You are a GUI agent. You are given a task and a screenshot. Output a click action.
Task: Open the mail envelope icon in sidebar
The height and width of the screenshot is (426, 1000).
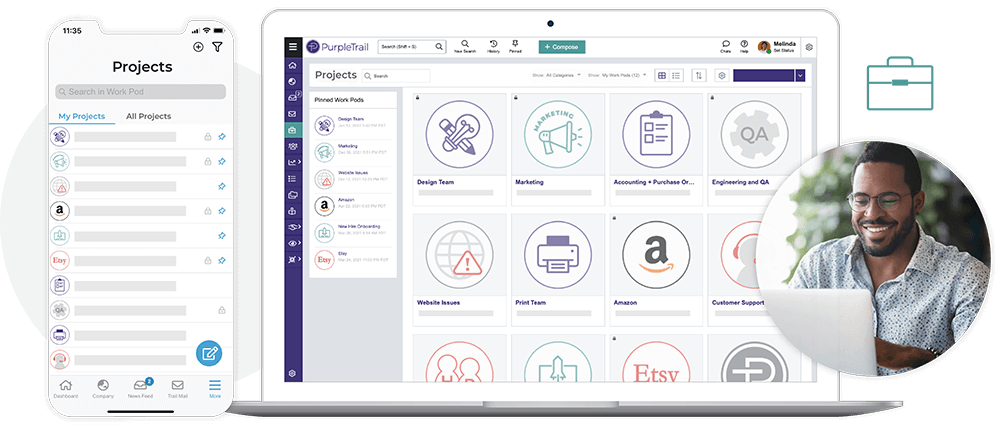pos(293,114)
